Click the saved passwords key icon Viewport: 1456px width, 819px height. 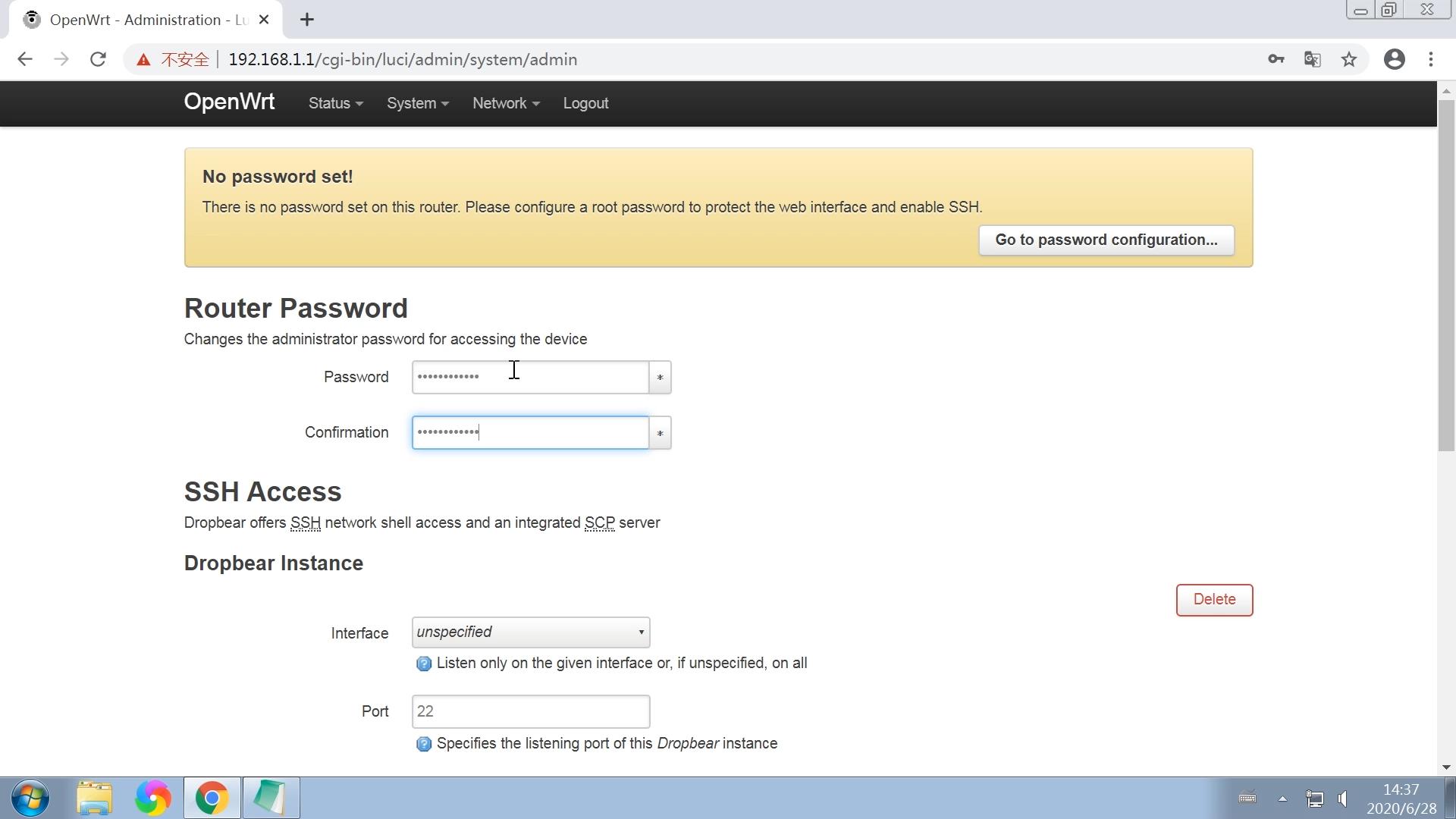tap(1276, 59)
